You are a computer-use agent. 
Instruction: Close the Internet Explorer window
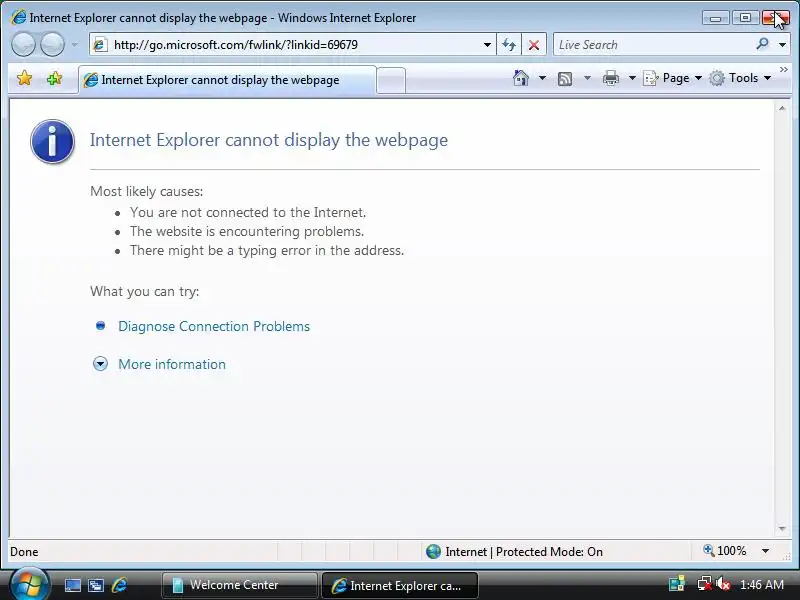coord(776,18)
